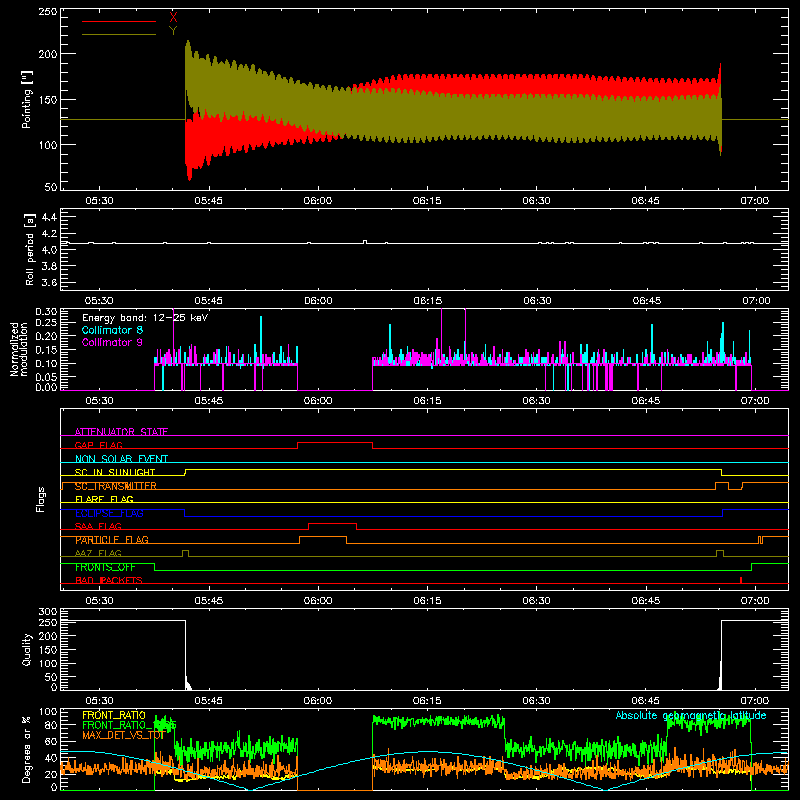Click the raised SAA_FLAG segment
The width and height of the screenshot is (800, 800).
pyautogui.click(x=333, y=524)
